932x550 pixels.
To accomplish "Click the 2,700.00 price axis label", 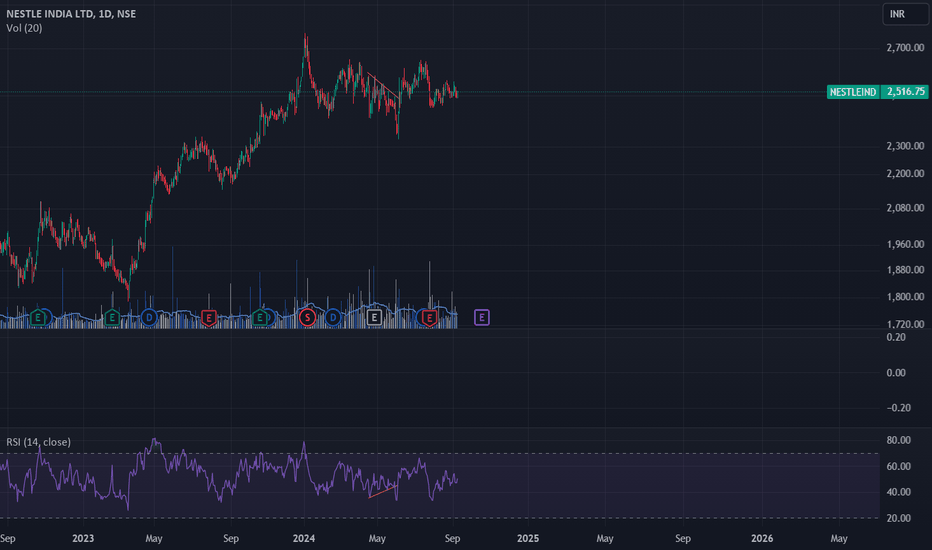I will pyautogui.click(x=905, y=48).
